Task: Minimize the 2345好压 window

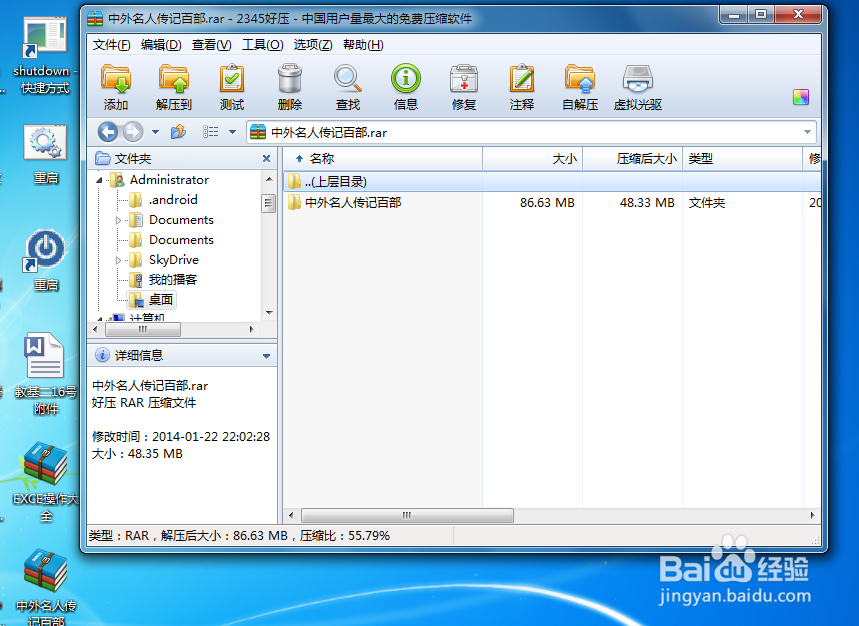Action: 735,15
